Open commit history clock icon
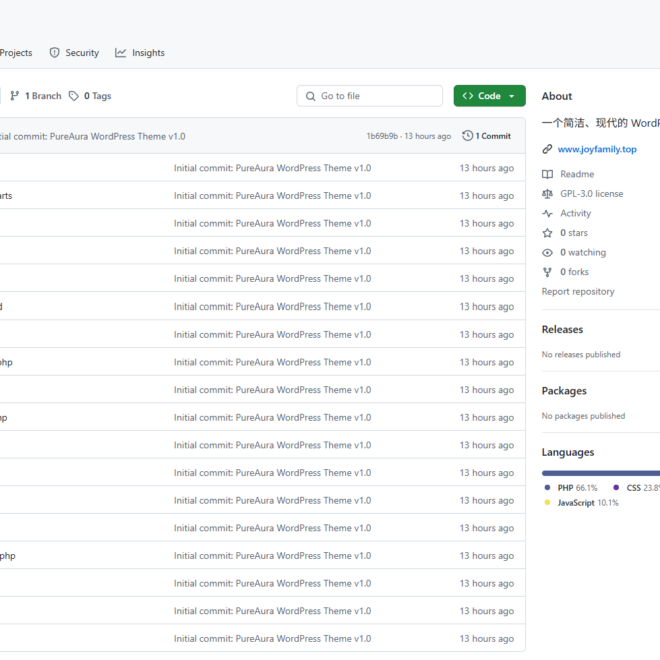The height and width of the screenshot is (660, 660). click(x=467, y=136)
